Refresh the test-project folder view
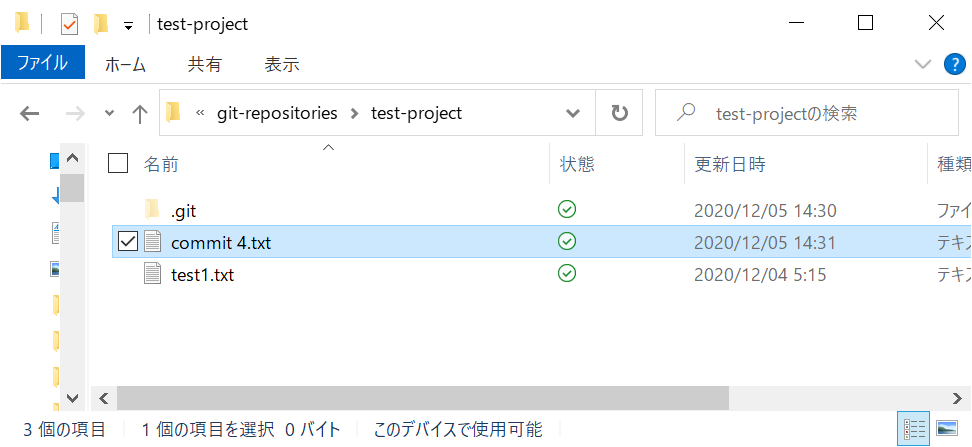Viewport: 972px width, 447px height. [x=619, y=113]
